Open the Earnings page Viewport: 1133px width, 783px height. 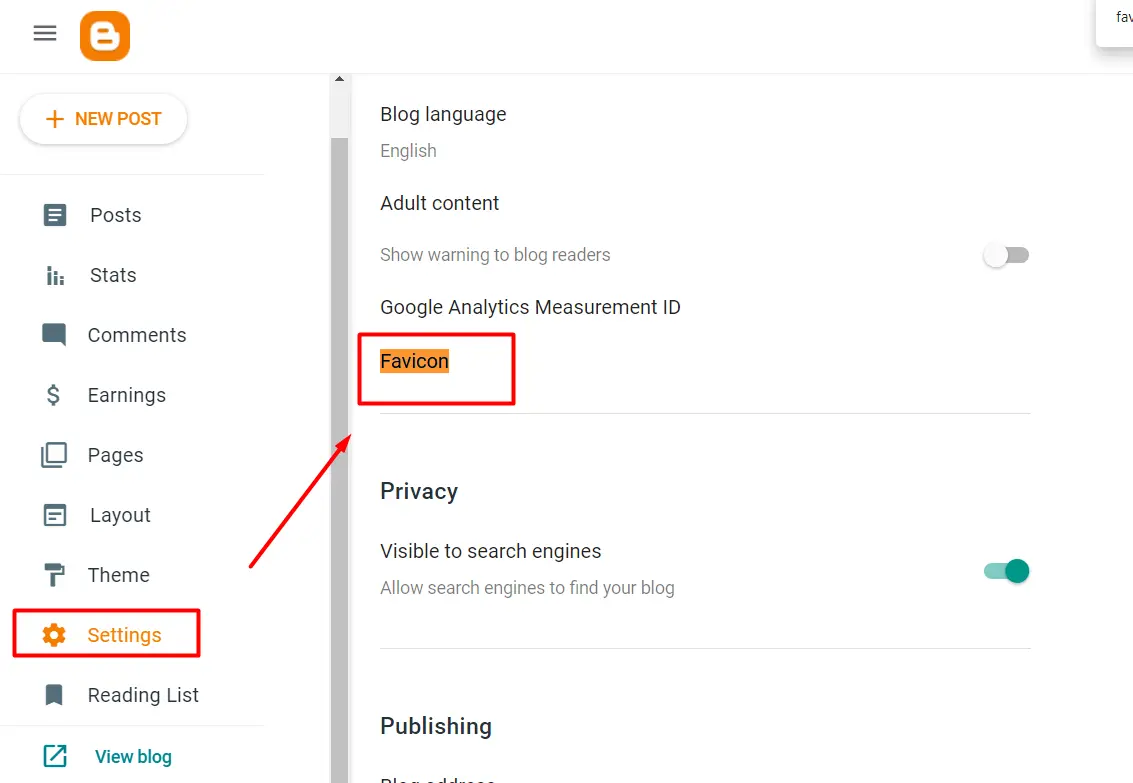point(126,395)
